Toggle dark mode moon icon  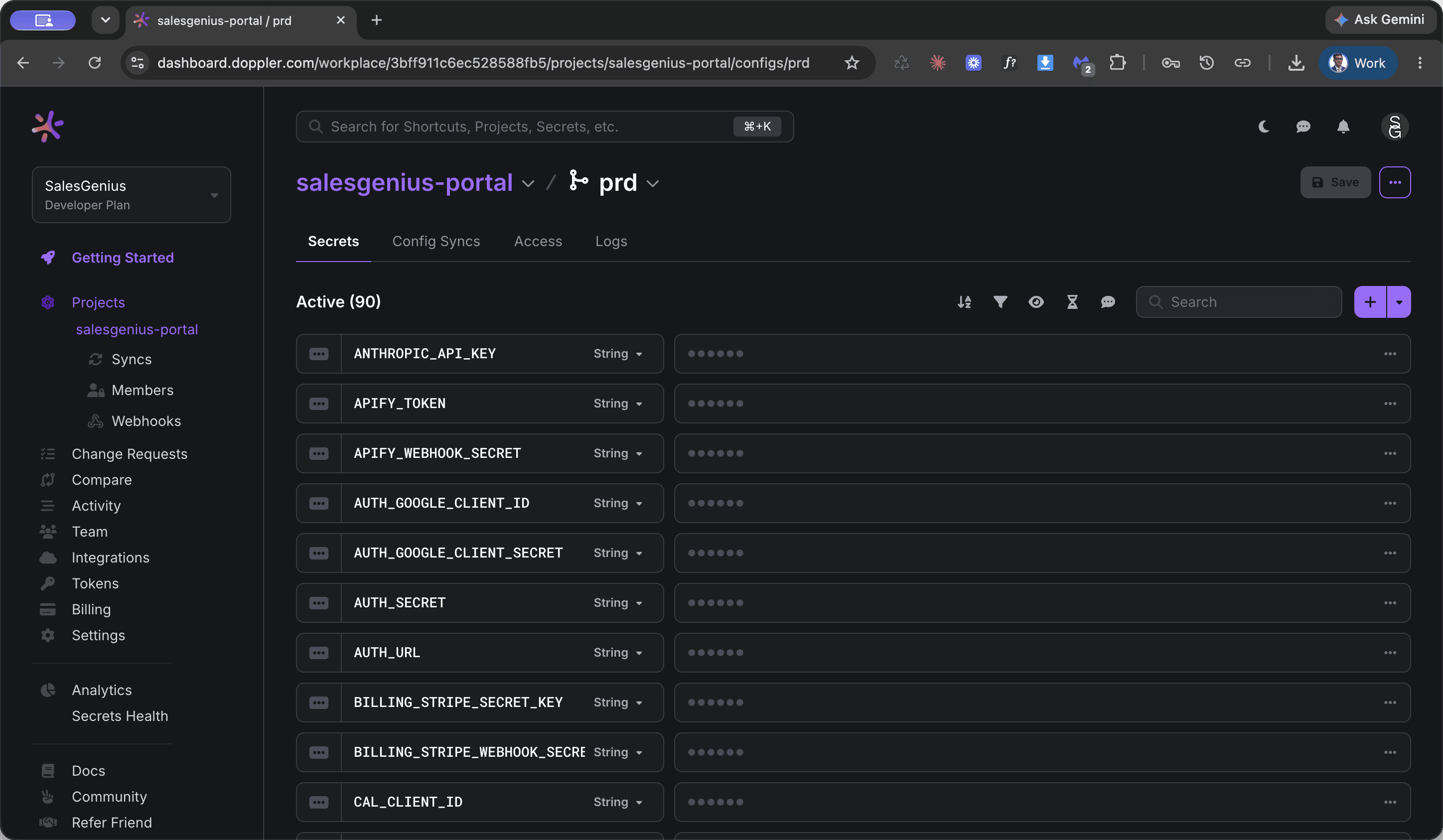[1264, 127]
